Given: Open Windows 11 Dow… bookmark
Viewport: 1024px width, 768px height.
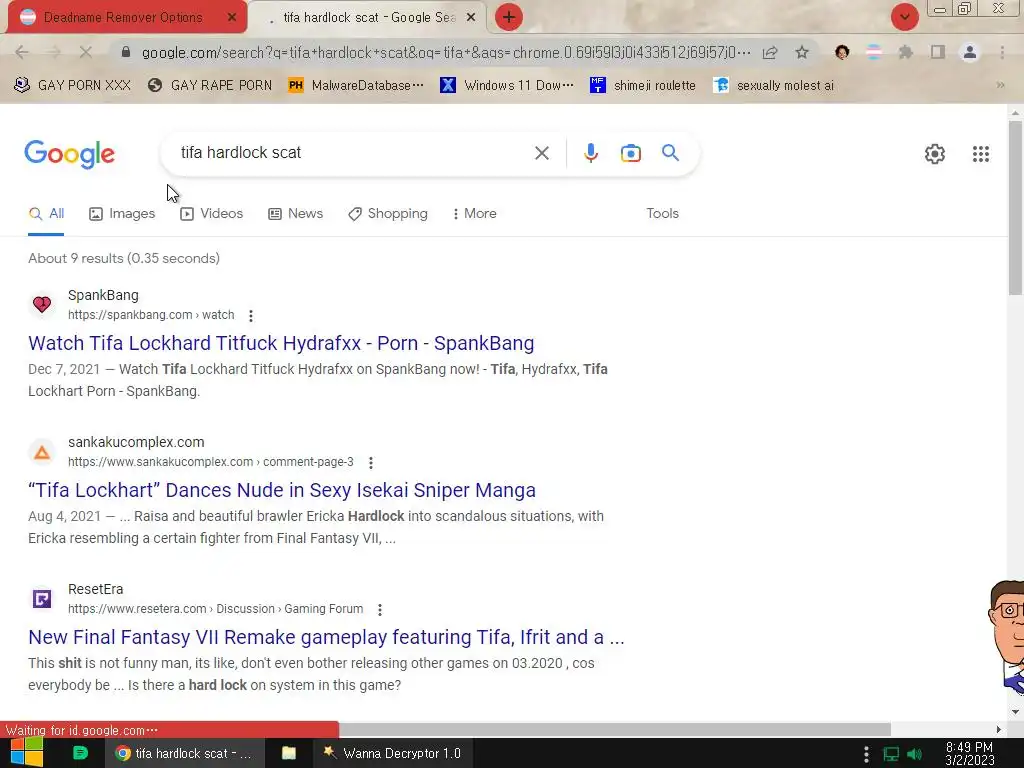Looking at the screenshot, I should click(x=507, y=85).
